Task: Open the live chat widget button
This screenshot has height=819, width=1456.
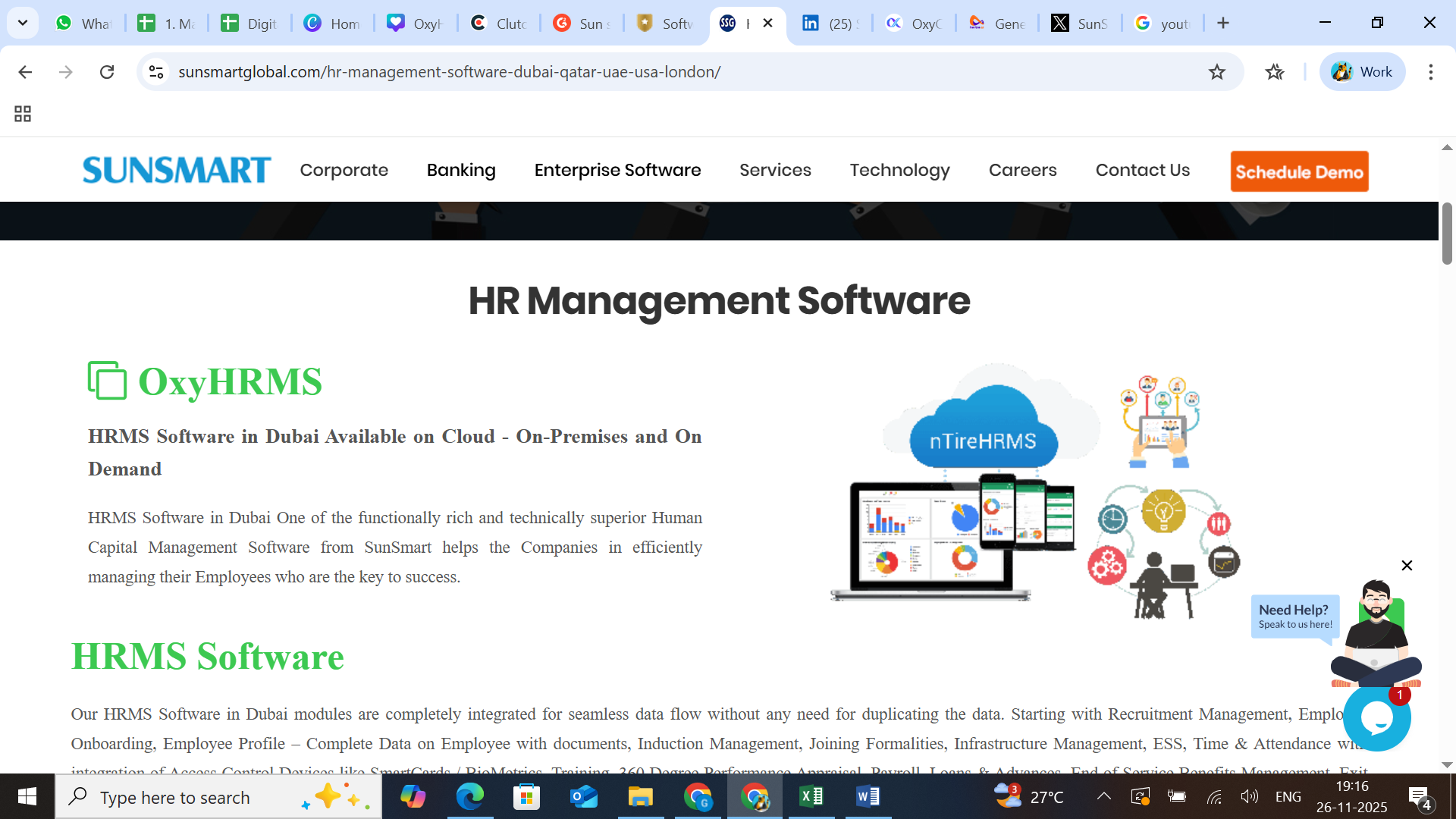Action: 1376,718
